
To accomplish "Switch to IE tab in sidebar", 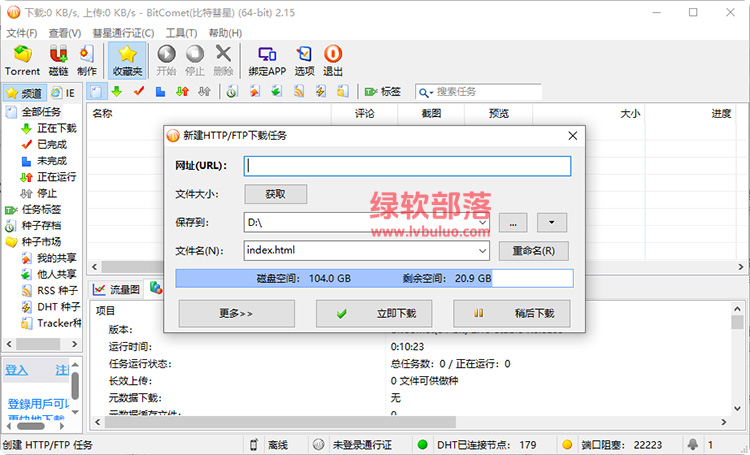I will click(x=64, y=92).
